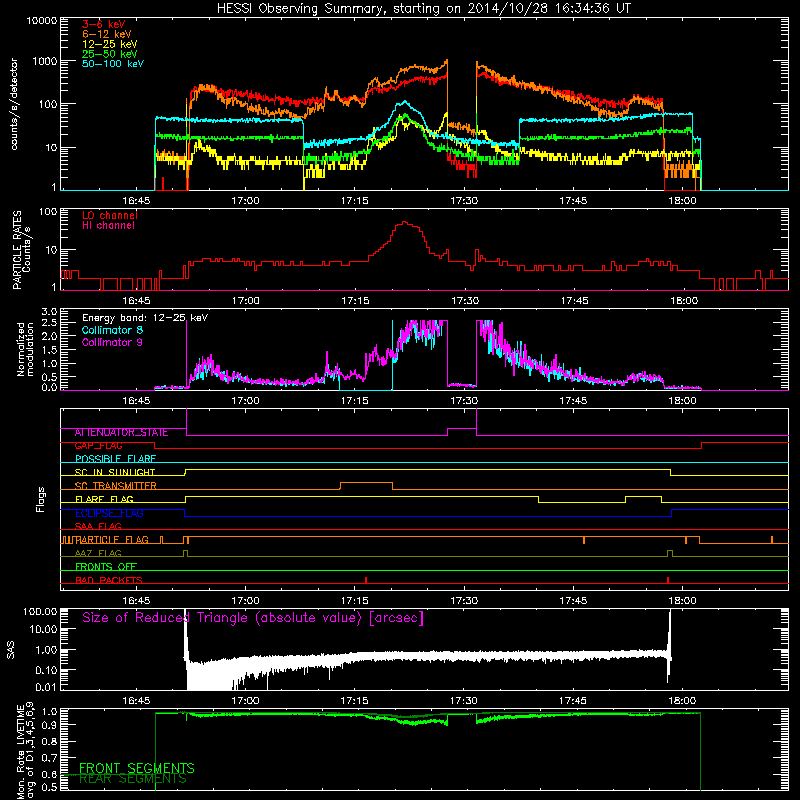800x800 pixels.
Task: Click the SC_TRANSMITTER flag label
Action: [116, 486]
